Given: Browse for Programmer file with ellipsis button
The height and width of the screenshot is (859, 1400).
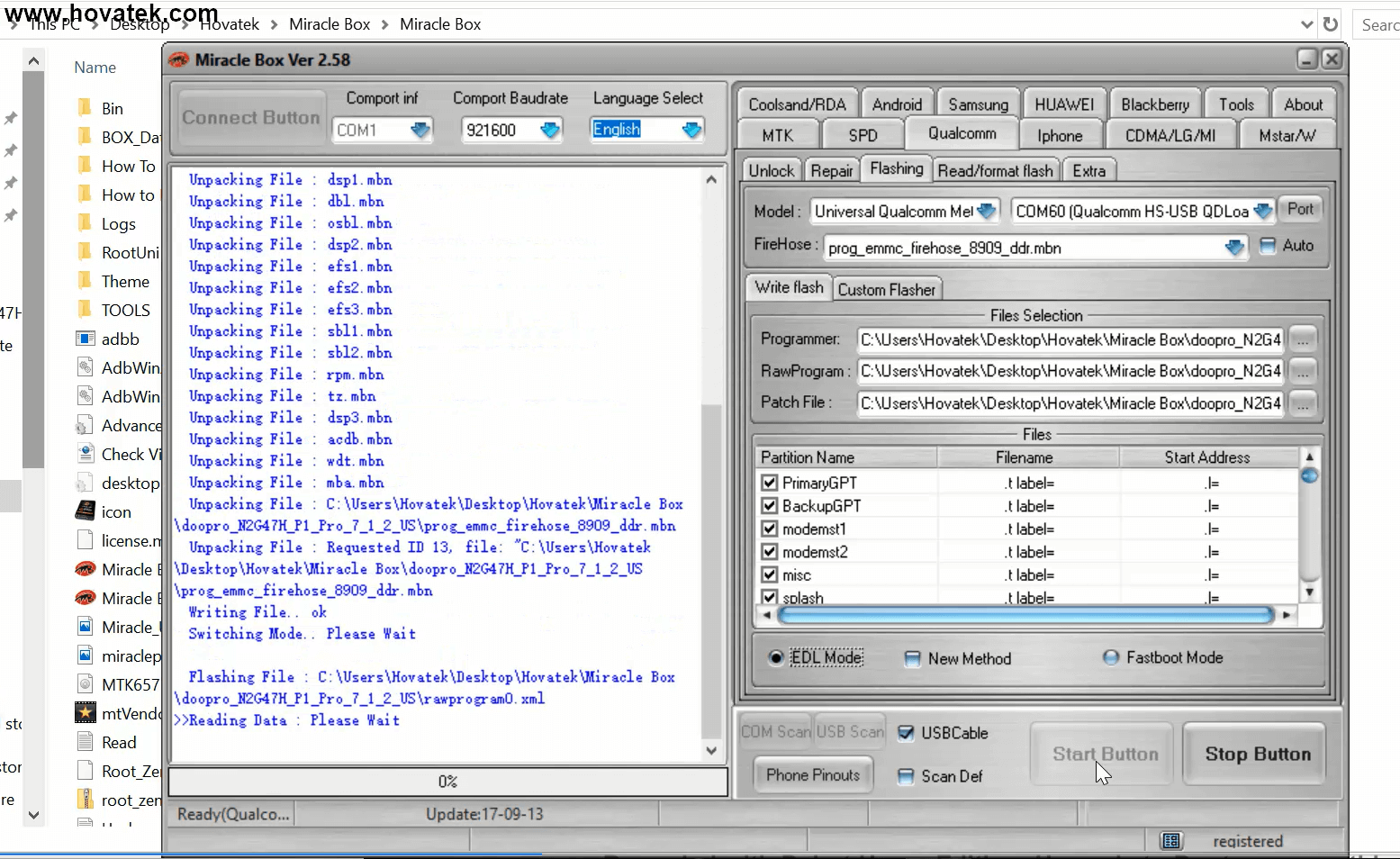Looking at the screenshot, I should click(1303, 339).
